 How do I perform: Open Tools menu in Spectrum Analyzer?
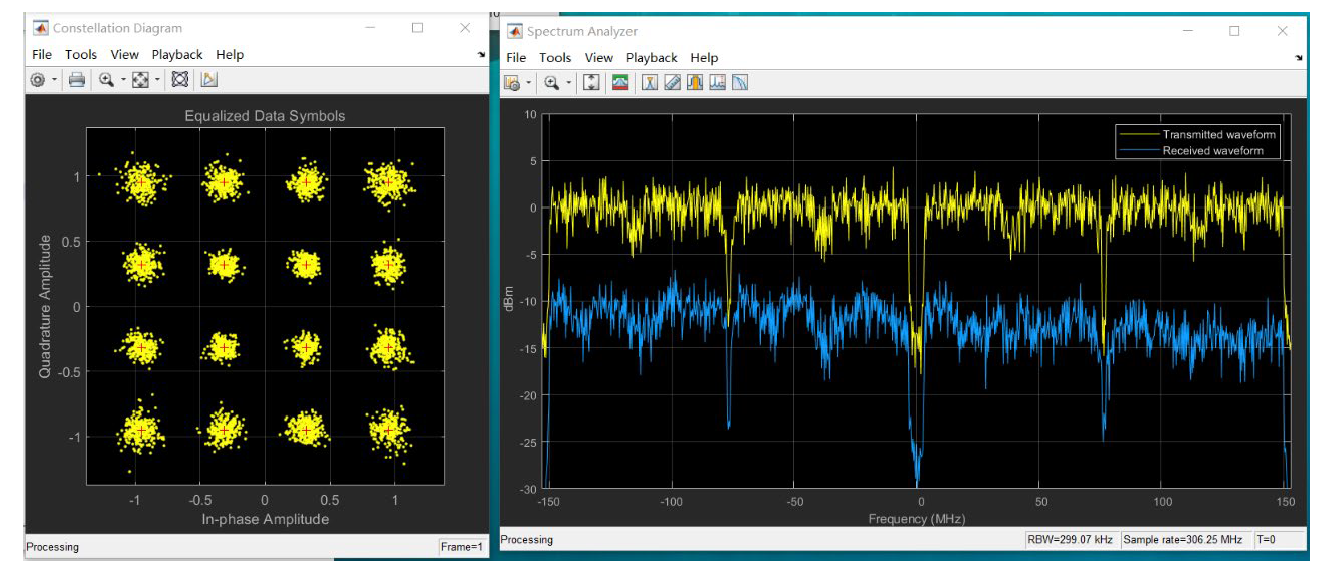555,58
